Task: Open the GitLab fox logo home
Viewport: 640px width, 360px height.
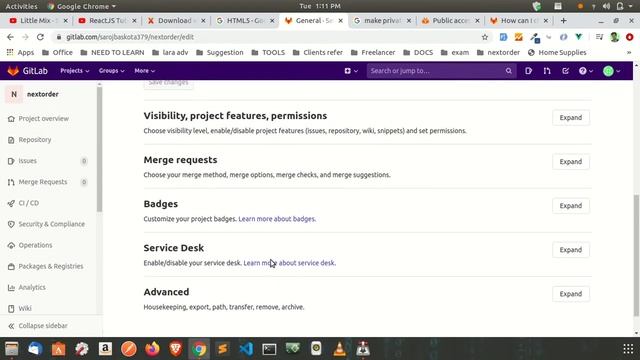Action: click(x=13, y=71)
